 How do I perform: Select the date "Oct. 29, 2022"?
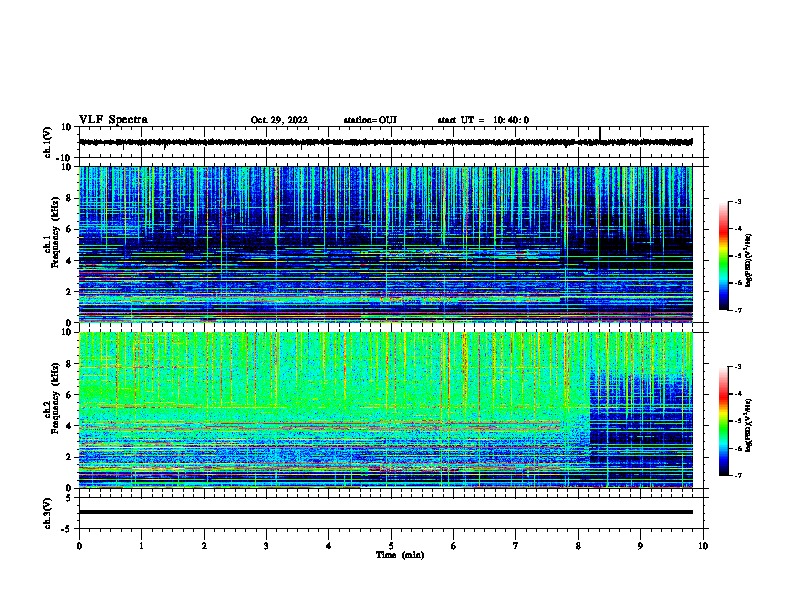pos(279,120)
